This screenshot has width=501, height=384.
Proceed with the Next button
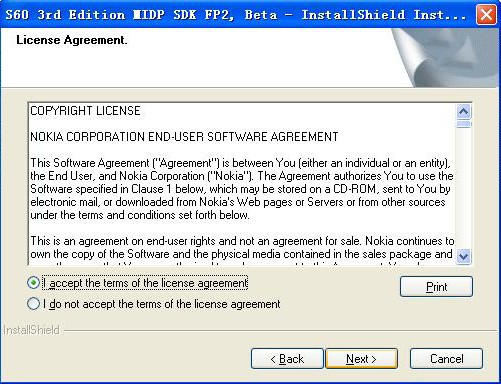[x=361, y=359]
